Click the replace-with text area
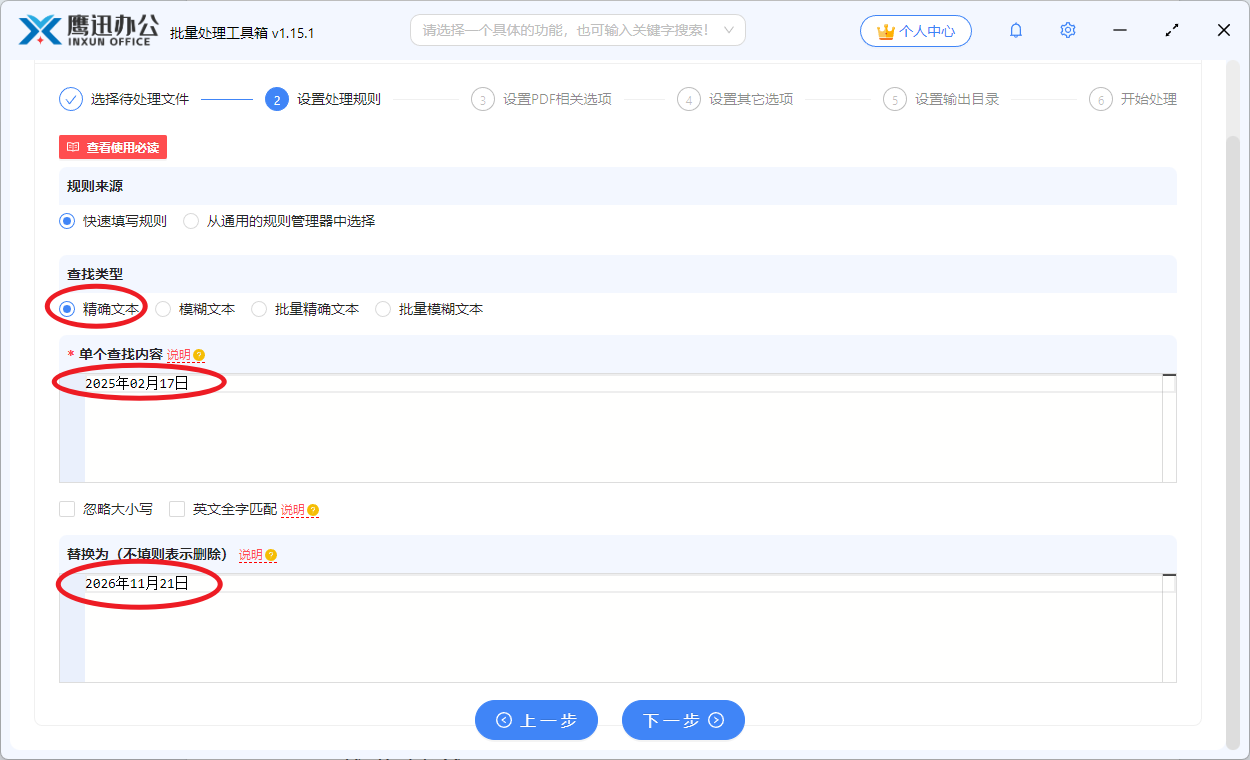Image resolution: width=1250 pixels, height=760 pixels. [617, 628]
